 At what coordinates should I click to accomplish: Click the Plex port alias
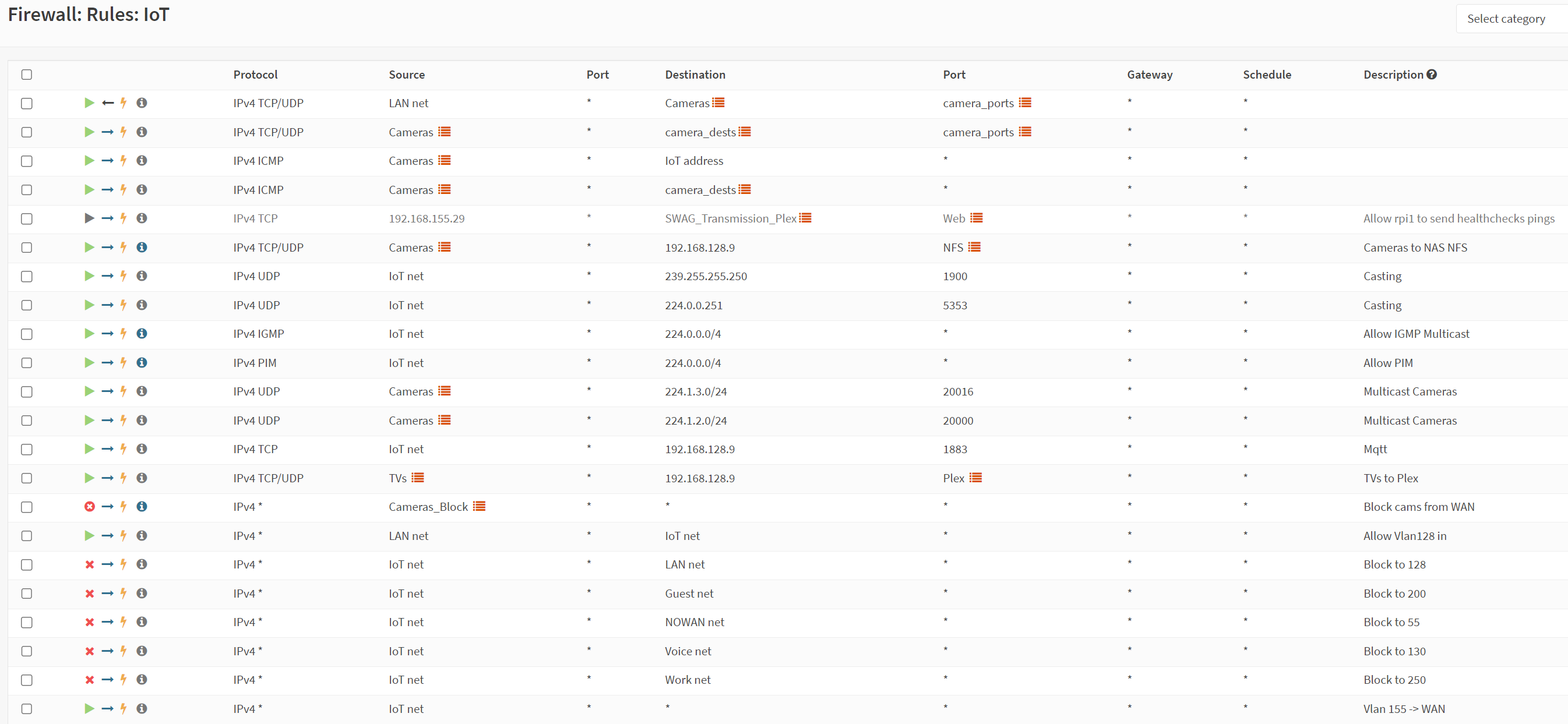click(x=954, y=478)
